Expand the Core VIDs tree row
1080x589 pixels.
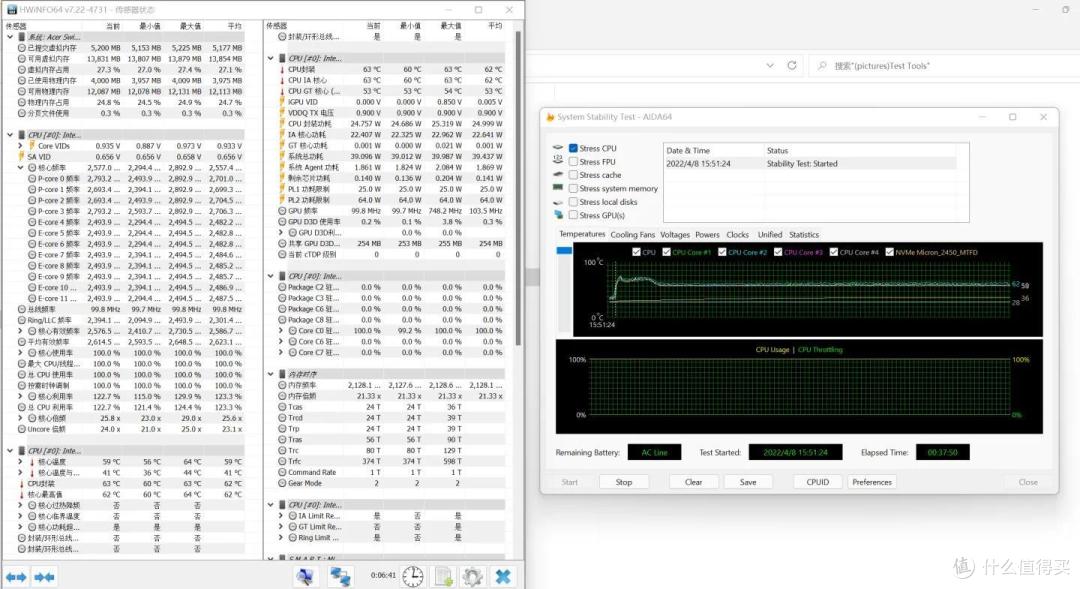pyautogui.click(x=20, y=146)
